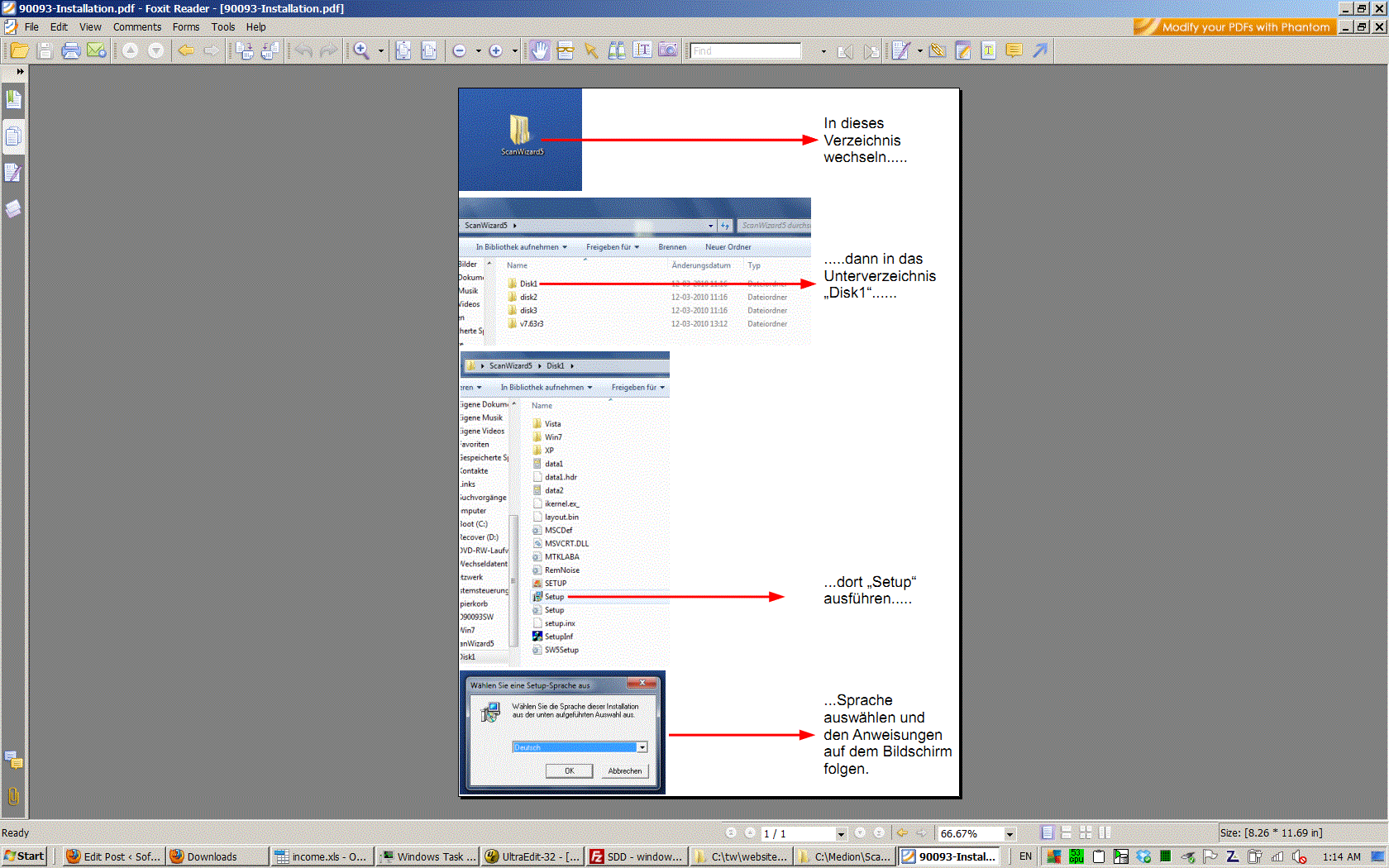Save the document via floppy disk icon
Viewport: 1389px width, 868px height.
coord(45,51)
